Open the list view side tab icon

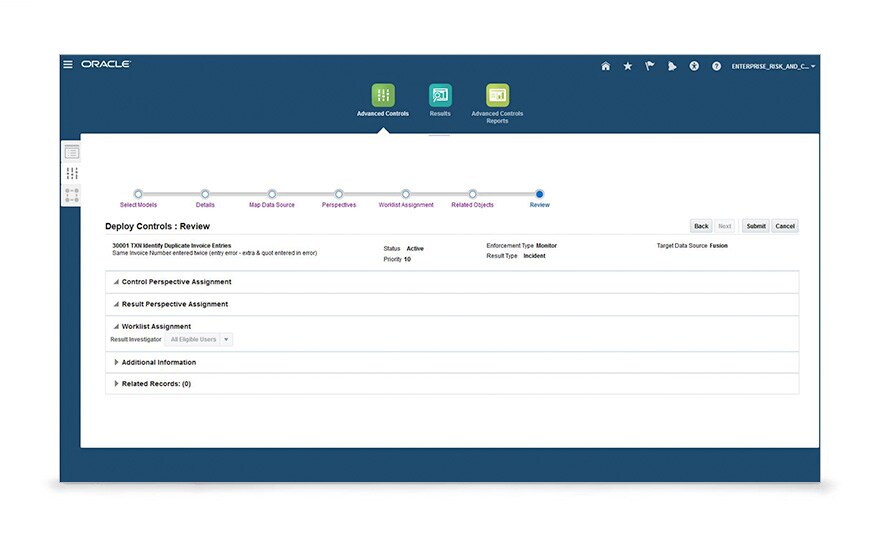(71, 152)
